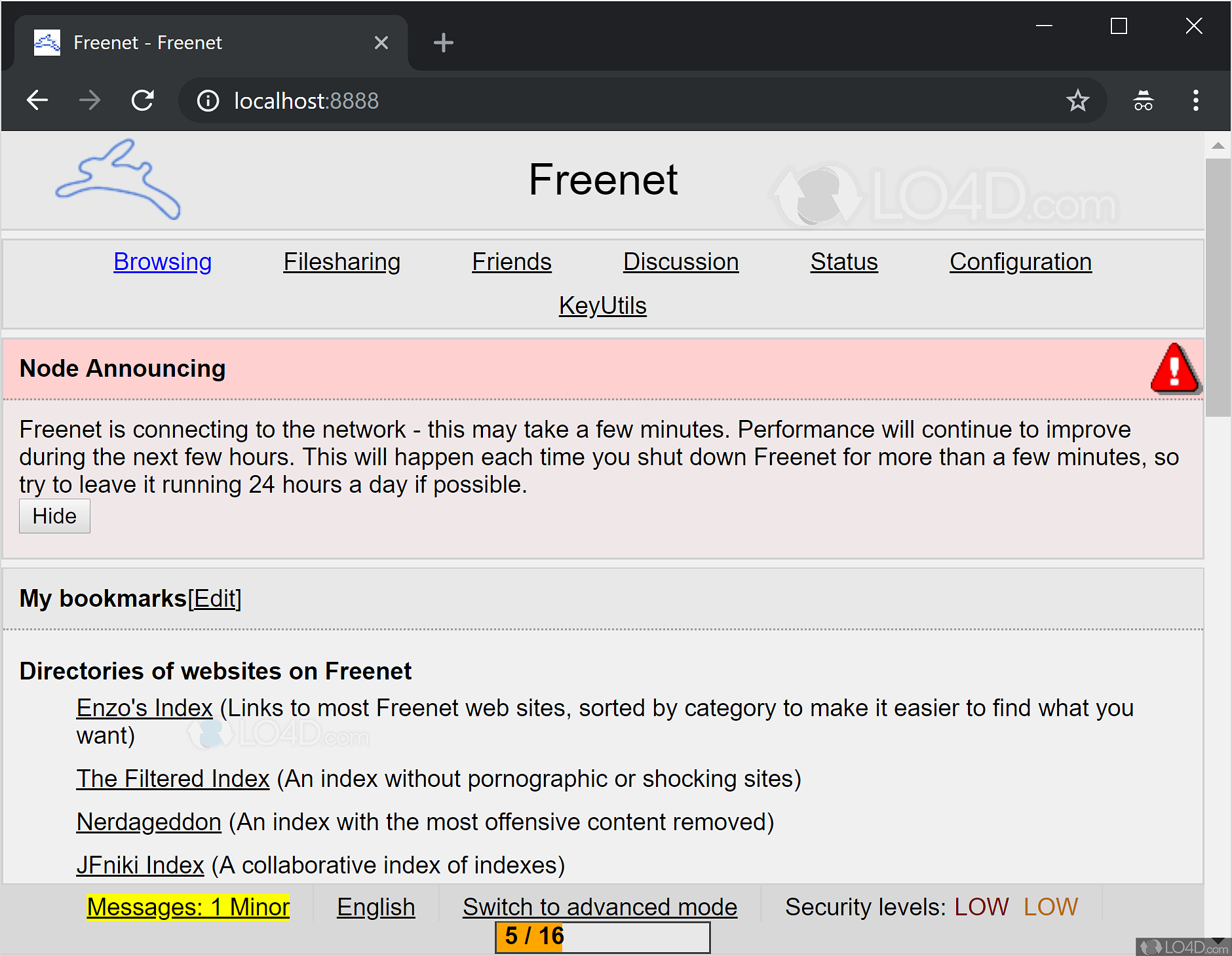Viewport: 1232px width, 956px height.
Task: Click the Freenet rabbit logo
Action: pos(118,180)
